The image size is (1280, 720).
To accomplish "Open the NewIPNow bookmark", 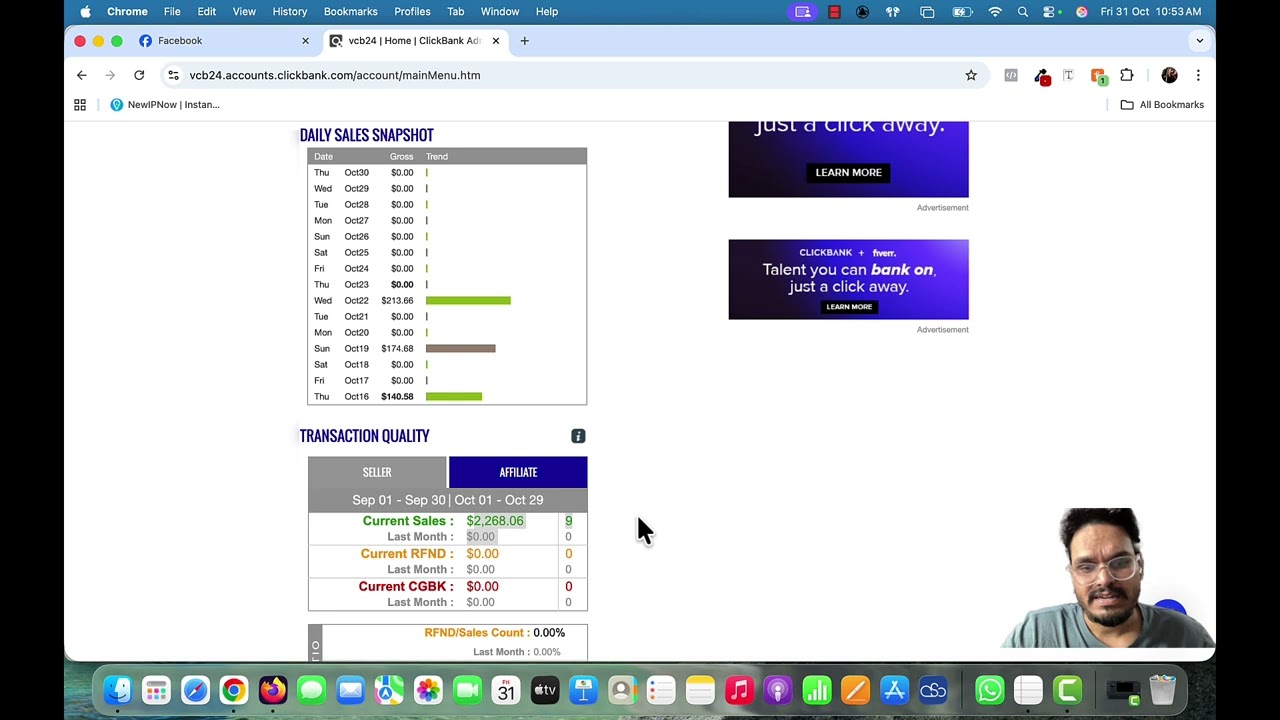I will coord(165,104).
